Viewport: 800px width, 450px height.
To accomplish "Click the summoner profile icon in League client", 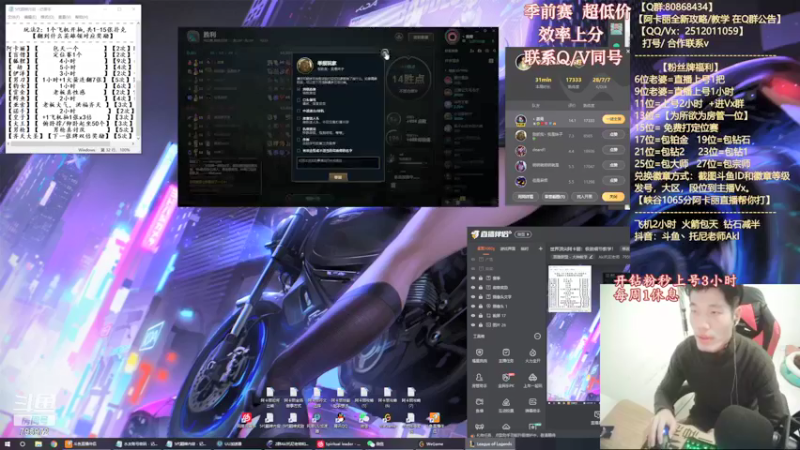I will pyautogui.click(x=452, y=37).
